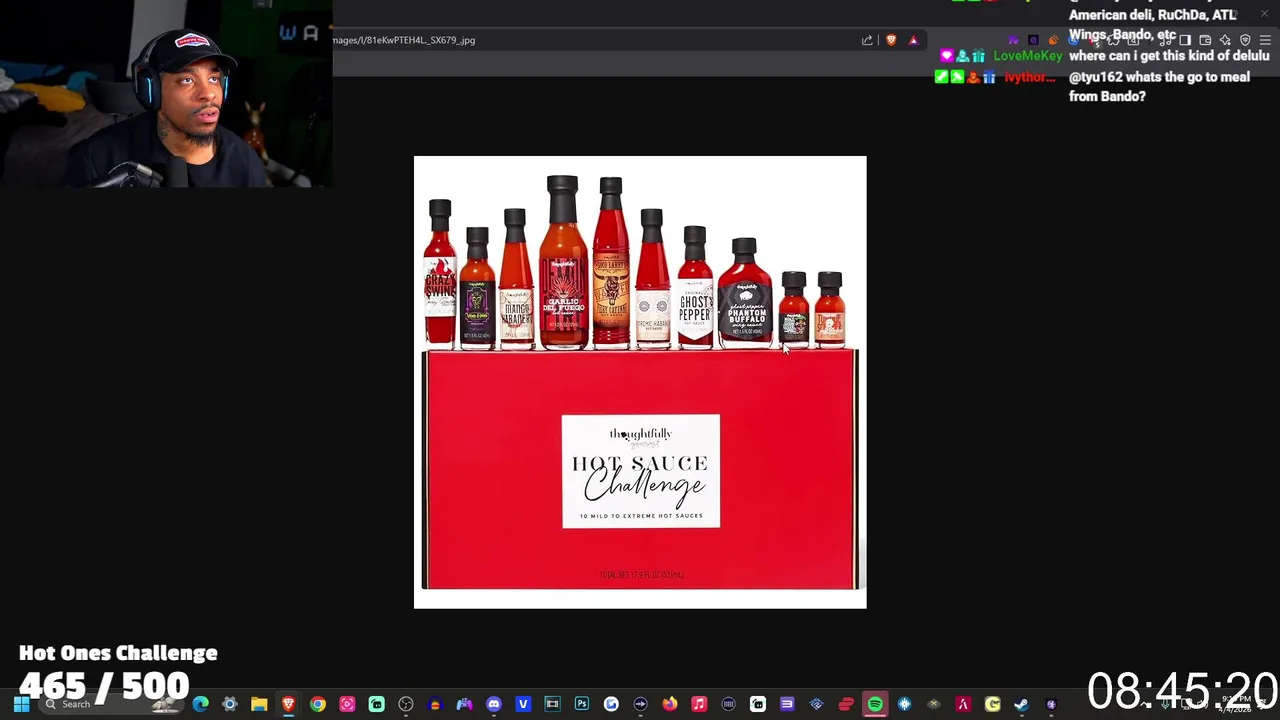This screenshot has height=720, width=1280.
Task: Close the browser window with X
Action: coord(1265,12)
